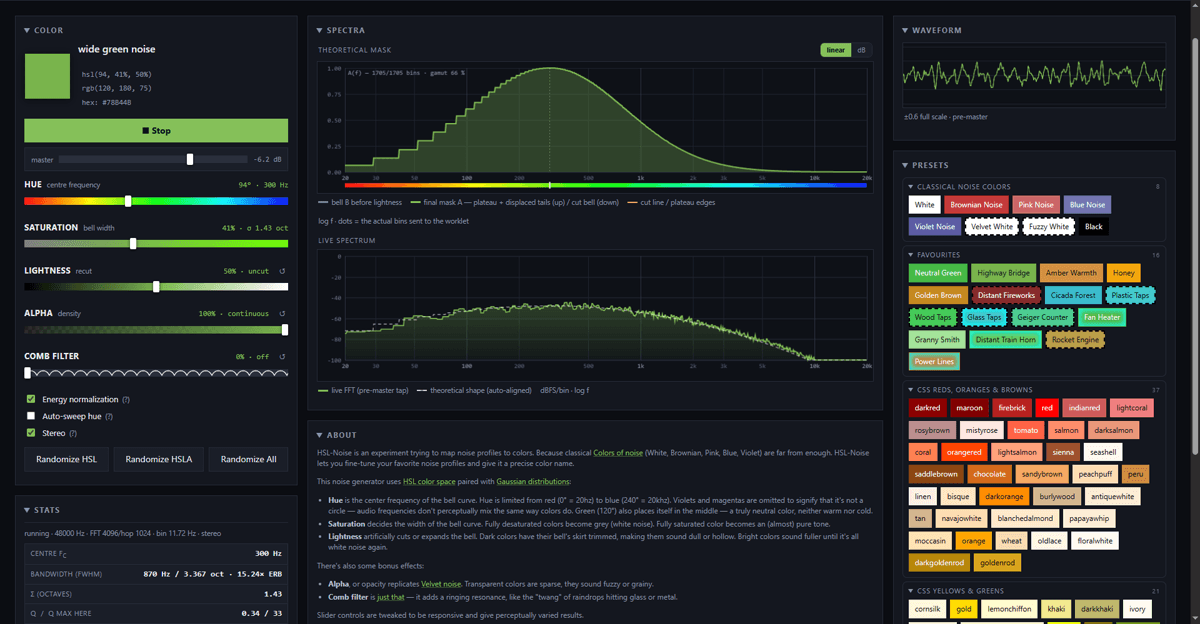Pick the Fan Heater preset
Viewport: 1200px width, 624px height.
(1101, 317)
